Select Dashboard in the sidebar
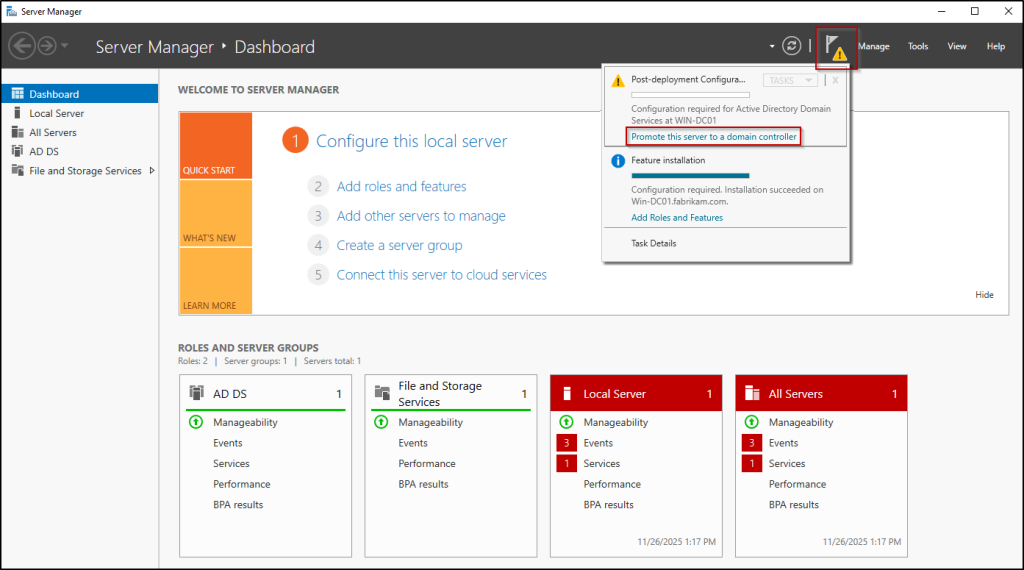 pos(80,94)
